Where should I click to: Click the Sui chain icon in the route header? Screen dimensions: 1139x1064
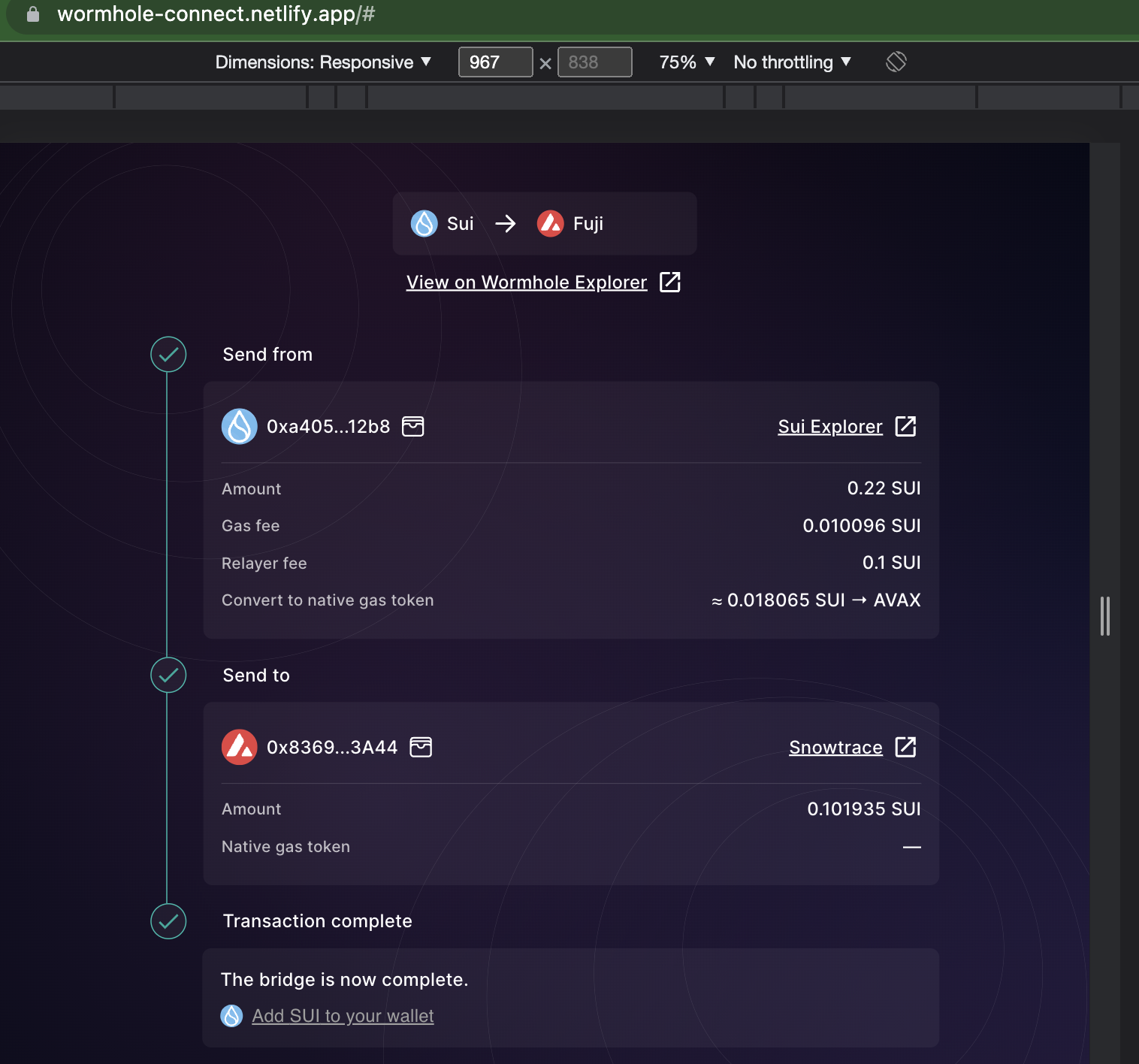(424, 223)
